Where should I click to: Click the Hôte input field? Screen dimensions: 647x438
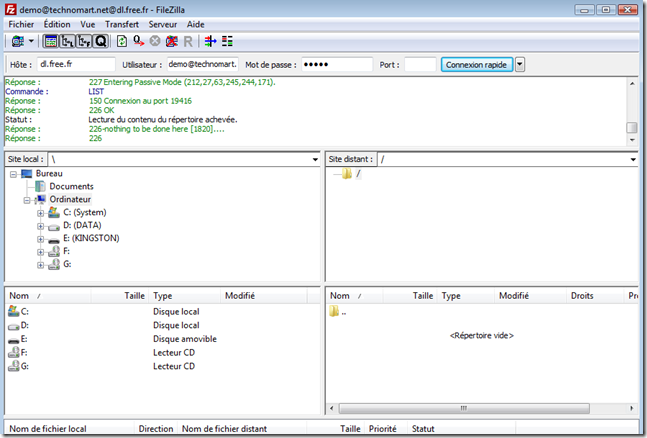(76, 64)
